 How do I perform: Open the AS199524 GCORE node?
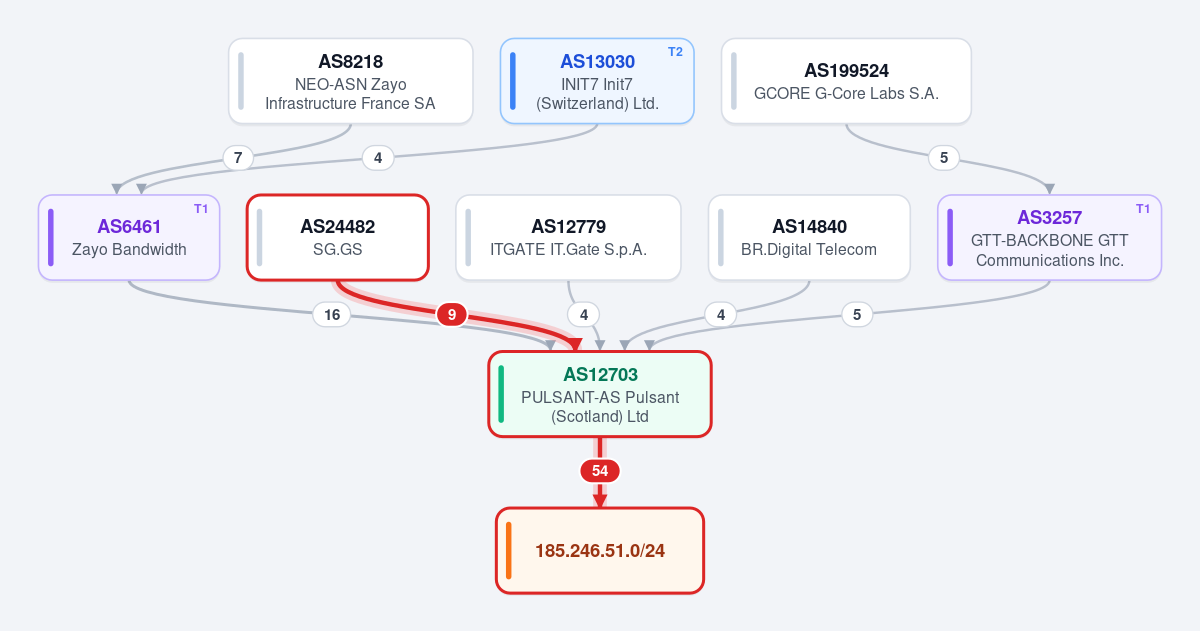point(846,81)
